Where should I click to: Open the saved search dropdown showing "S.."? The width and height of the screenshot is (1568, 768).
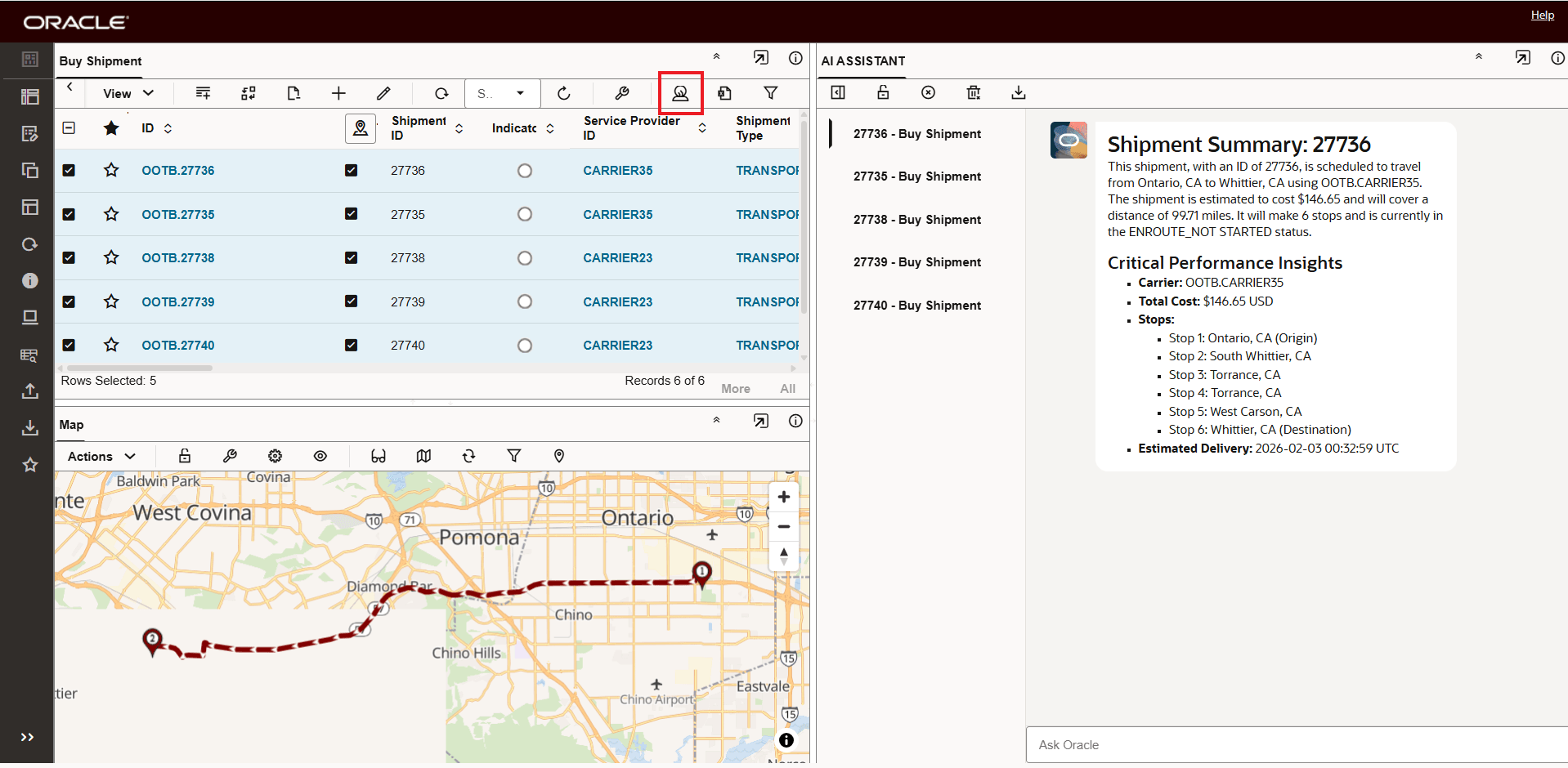(502, 93)
